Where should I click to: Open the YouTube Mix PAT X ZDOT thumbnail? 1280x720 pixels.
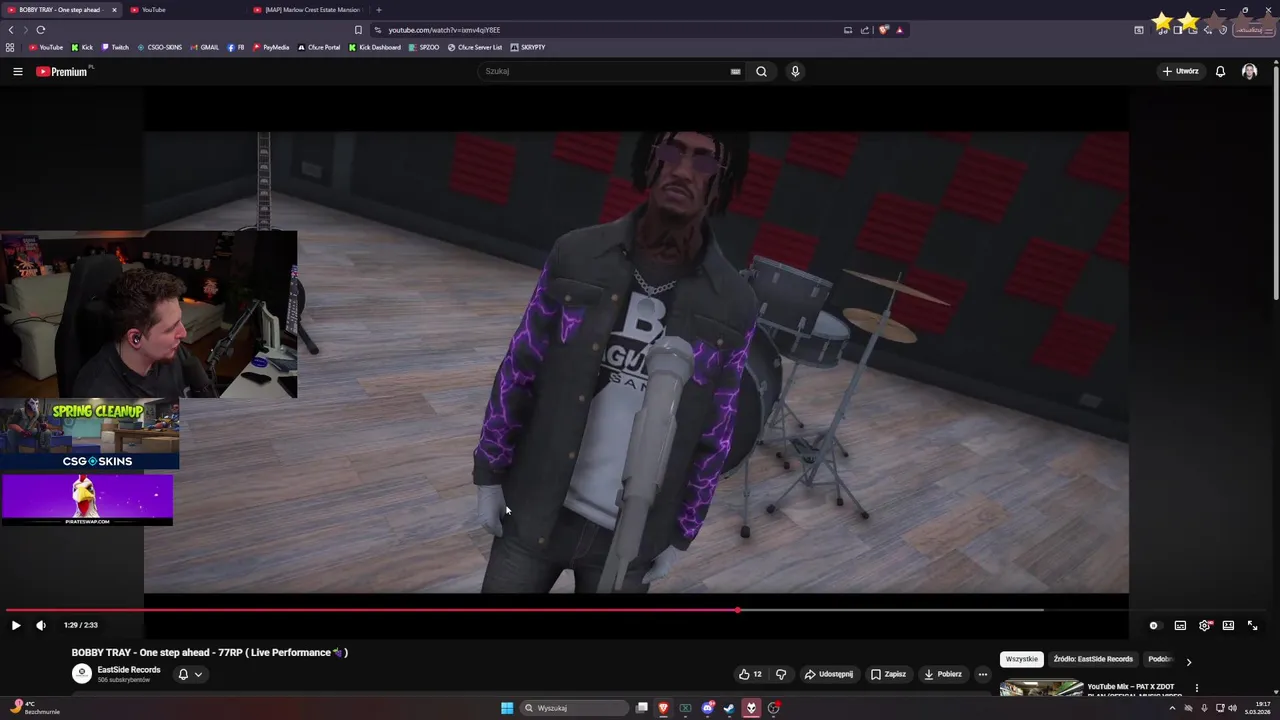tap(1041, 689)
